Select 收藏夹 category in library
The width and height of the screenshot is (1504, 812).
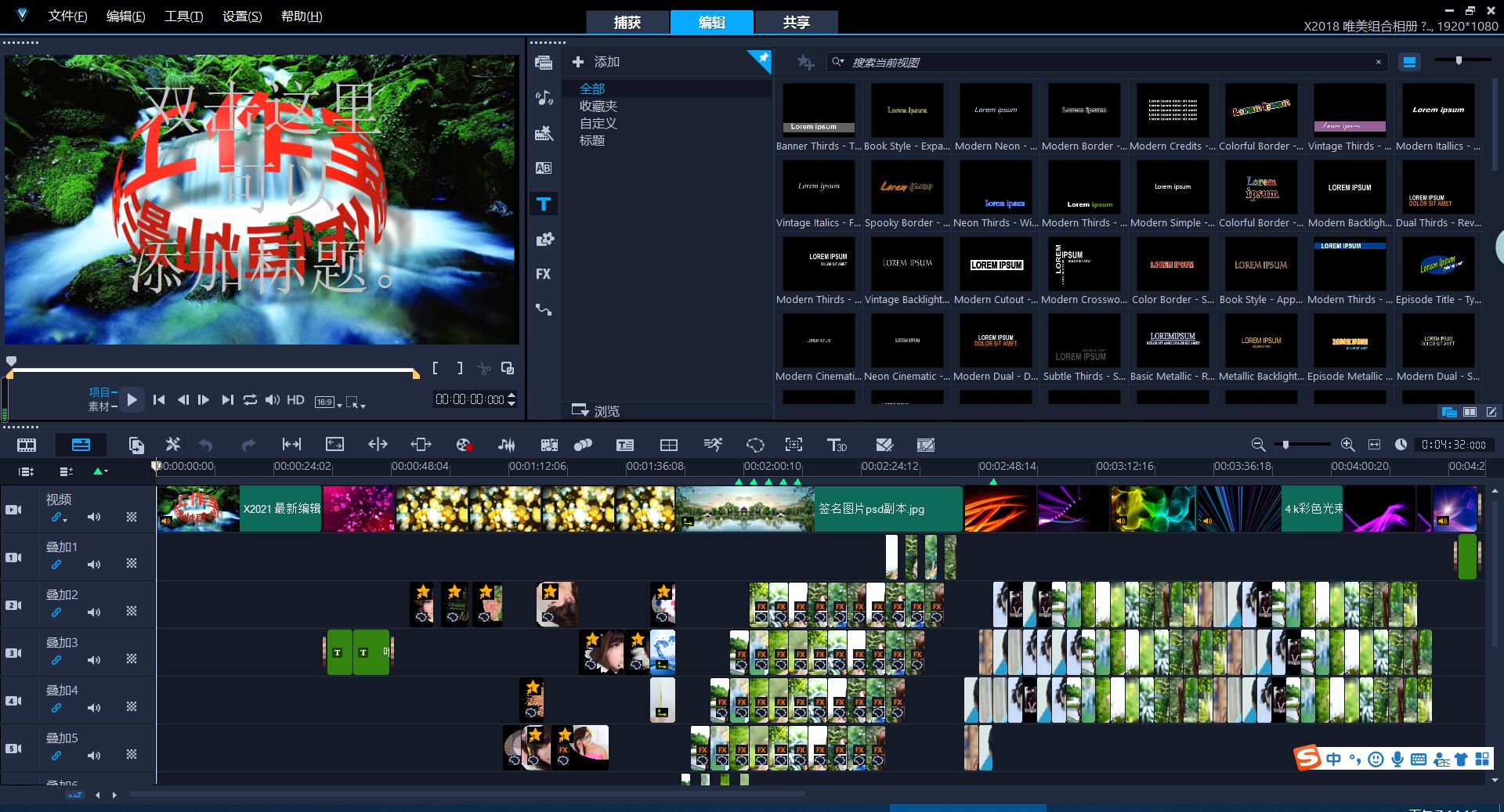click(x=598, y=106)
